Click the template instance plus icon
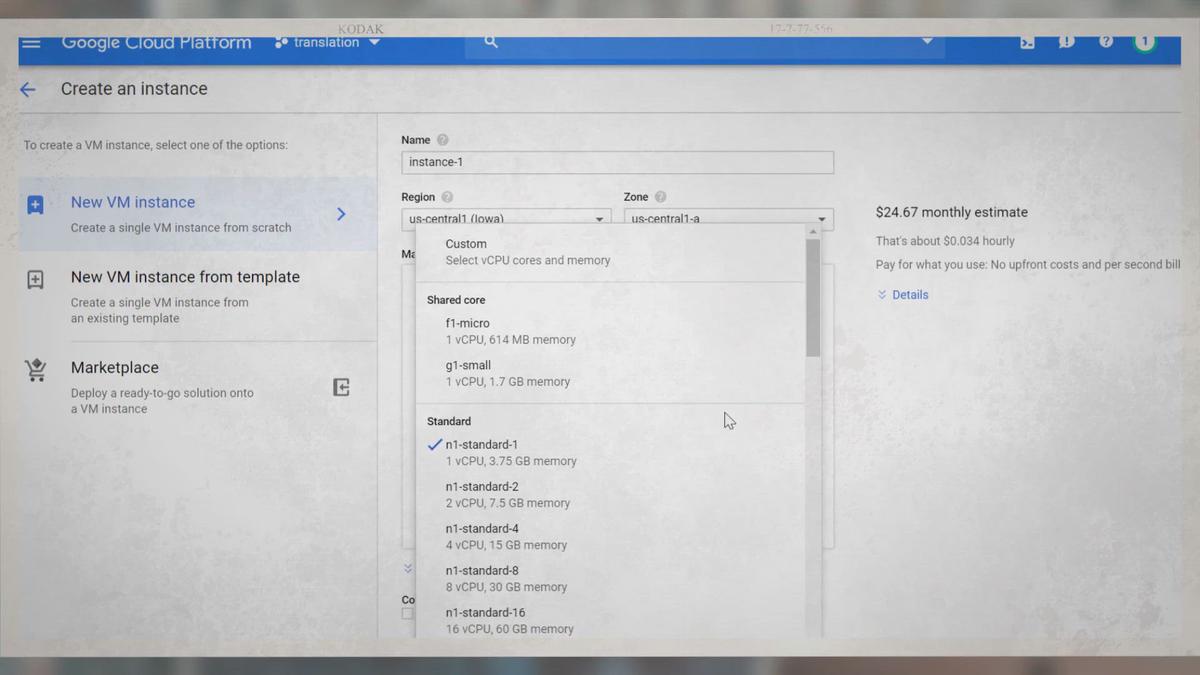Screen dimensions: 1200x675 click(x=35, y=280)
